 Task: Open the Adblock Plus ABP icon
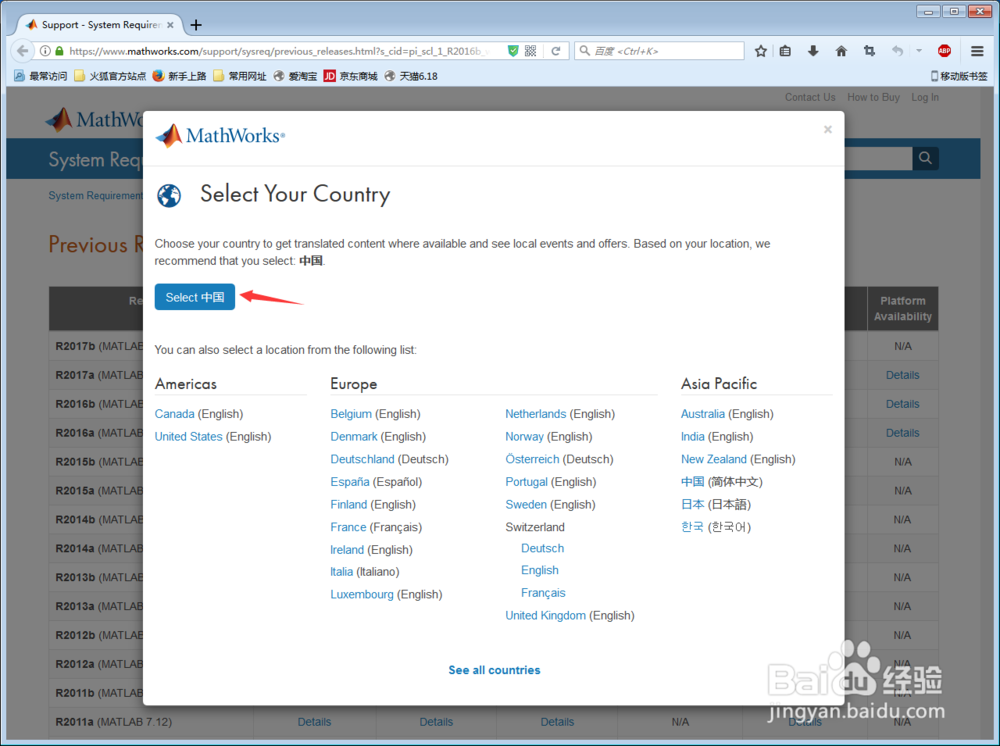pos(945,51)
